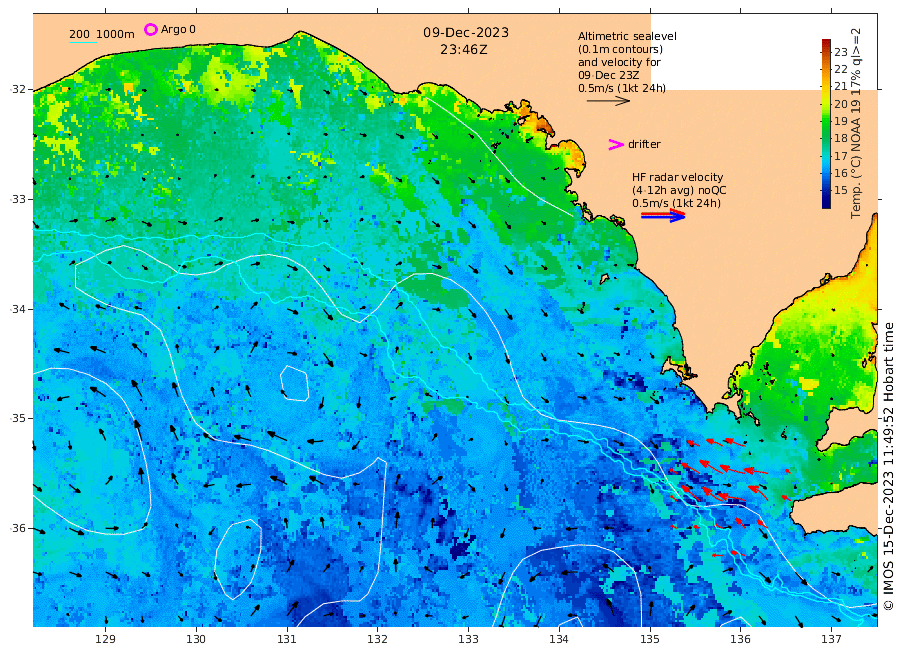Click longitude label 135 on the bottom axis
This screenshot has height=660, width=900.
click(650, 639)
